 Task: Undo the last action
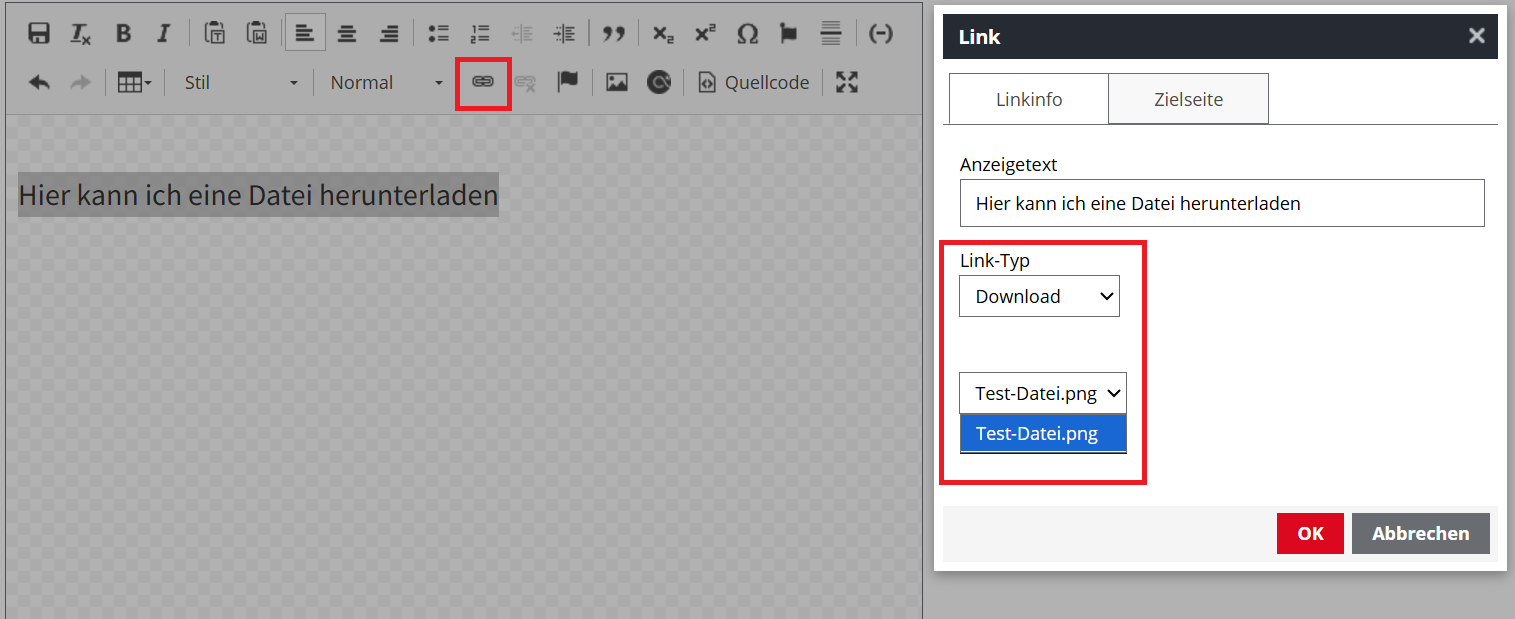click(39, 82)
